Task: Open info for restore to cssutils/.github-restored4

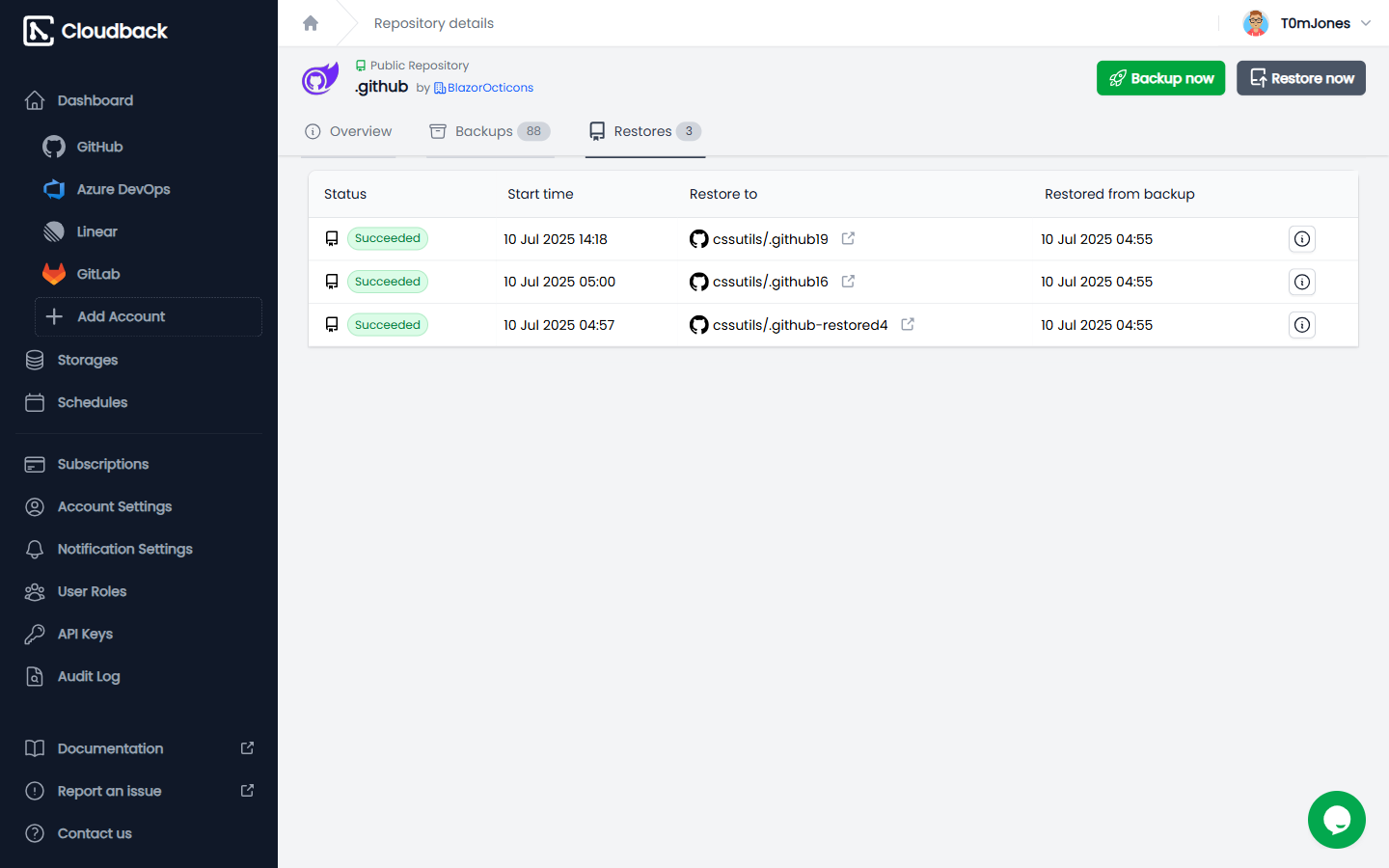Action: tap(1302, 325)
